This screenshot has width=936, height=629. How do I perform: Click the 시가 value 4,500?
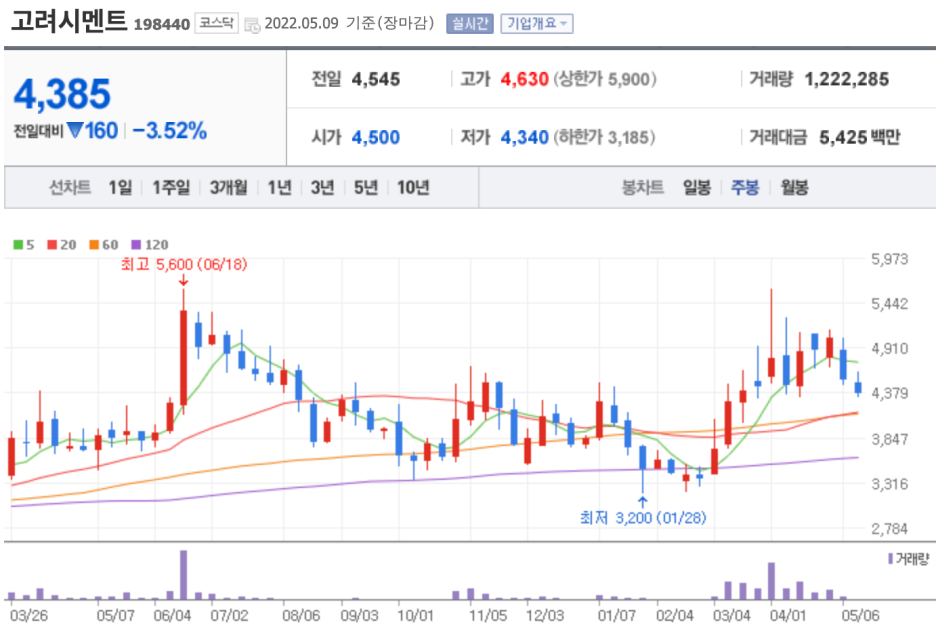click(x=375, y=137)
